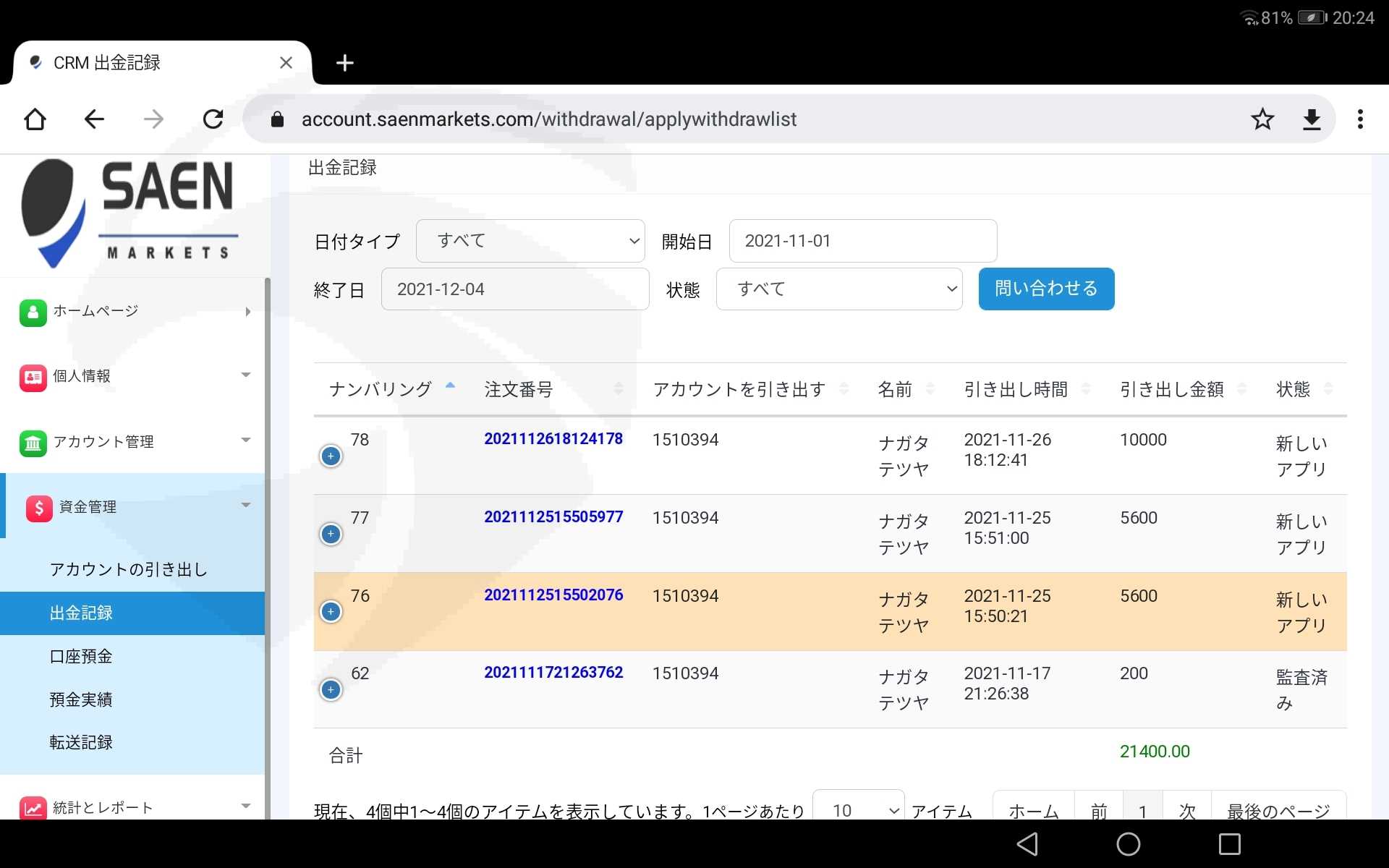Expand row 62 details plus icon
This screenshot has width=1389, height=868.
(x=331, y=690)
